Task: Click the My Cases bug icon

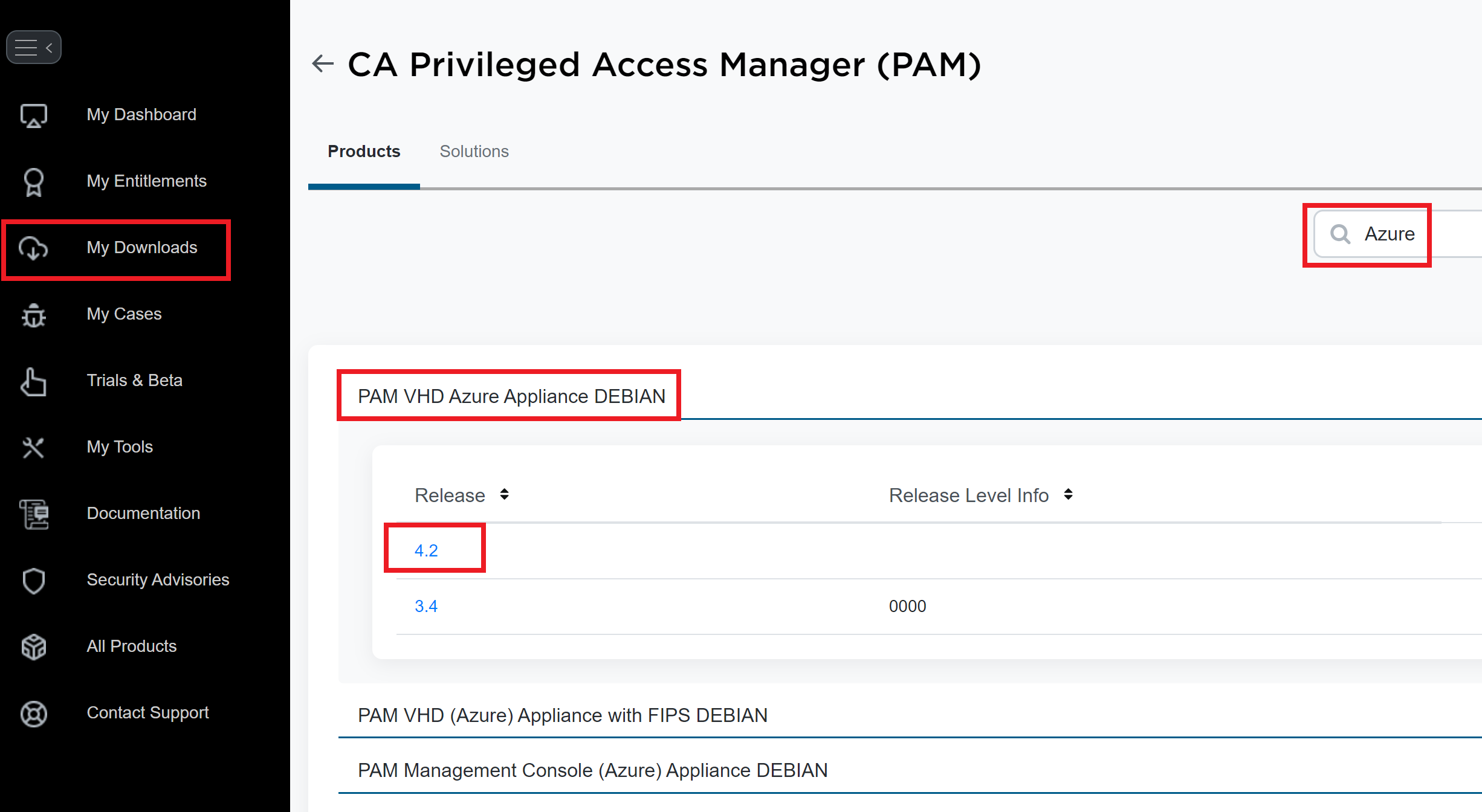Action: coord(34,315)
